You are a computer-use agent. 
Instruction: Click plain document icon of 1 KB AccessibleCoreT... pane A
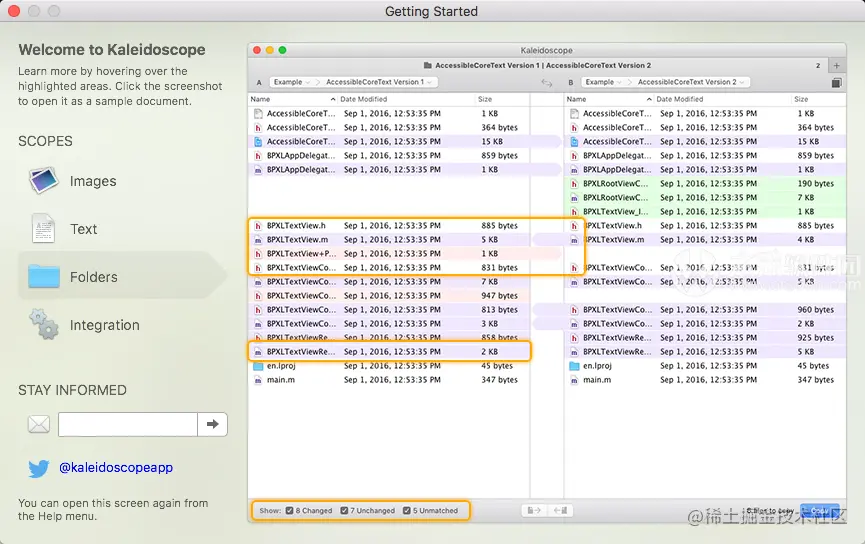258,114
